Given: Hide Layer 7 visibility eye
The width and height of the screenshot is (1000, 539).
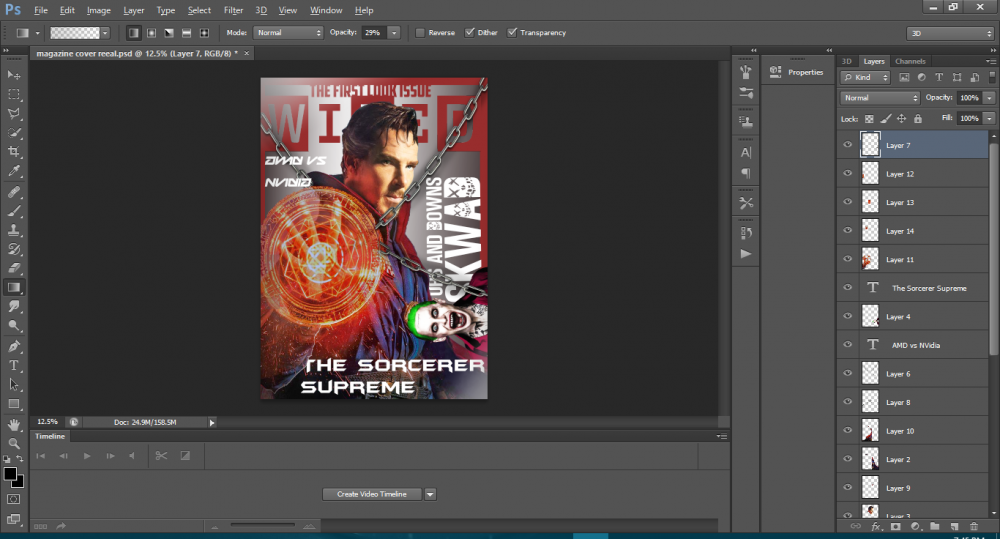Looking at the screenshot, I should click(x=848, y=145).
